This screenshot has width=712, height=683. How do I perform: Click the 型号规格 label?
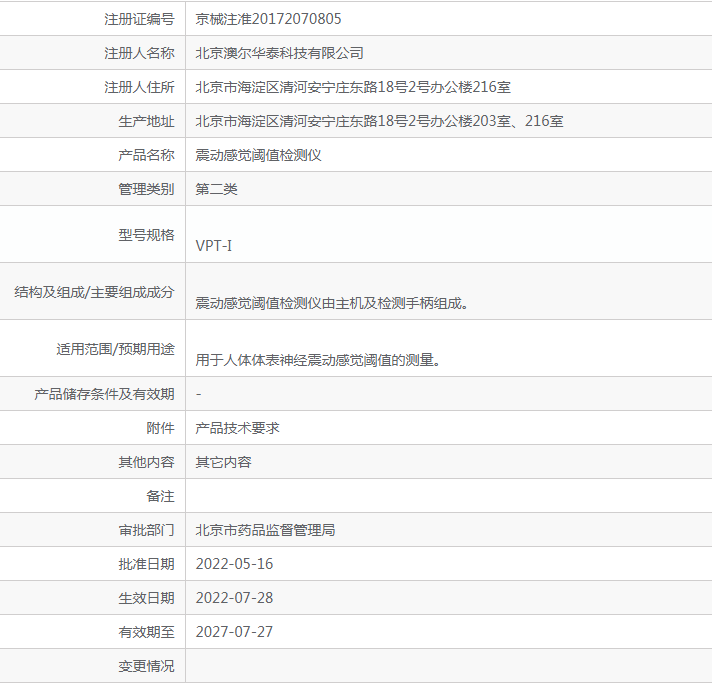[x=146, y=235]
